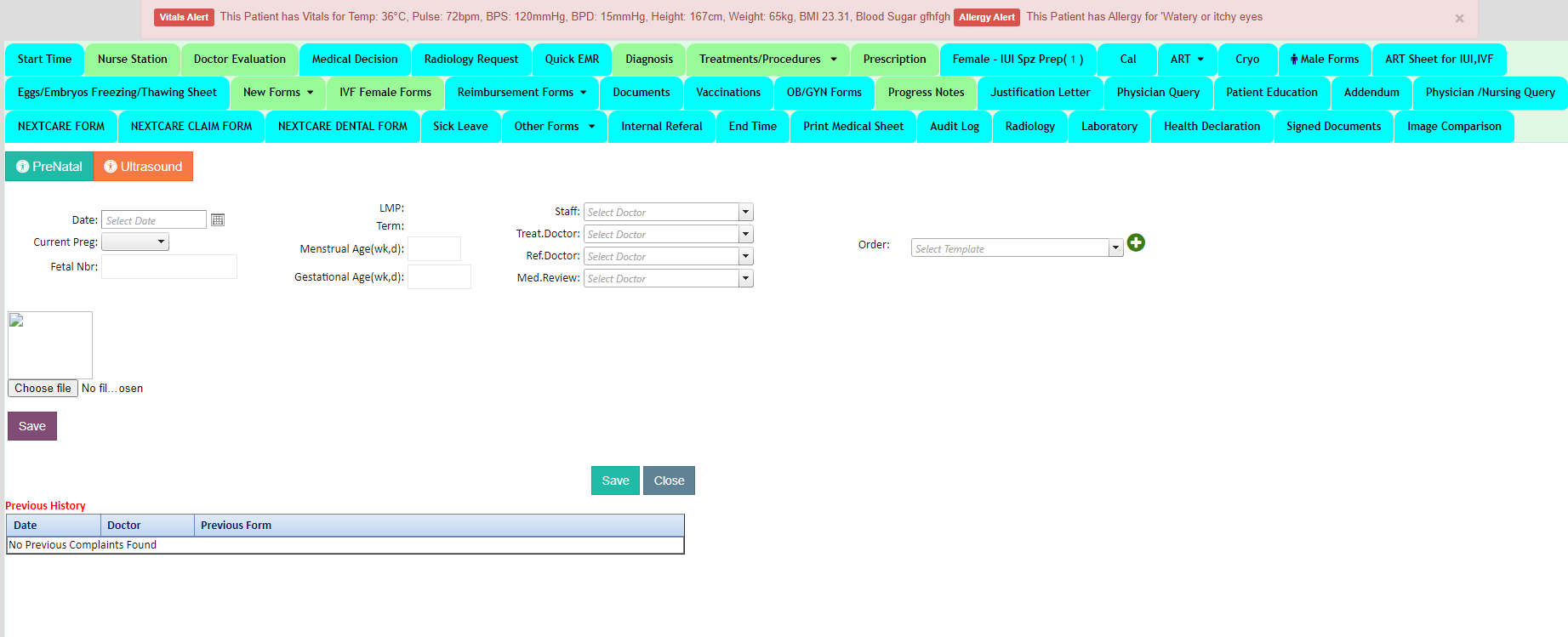Expand the Reimbursement Forms dropdown
The width and height of the screenshot is (1568, 637).
[522, 93]
